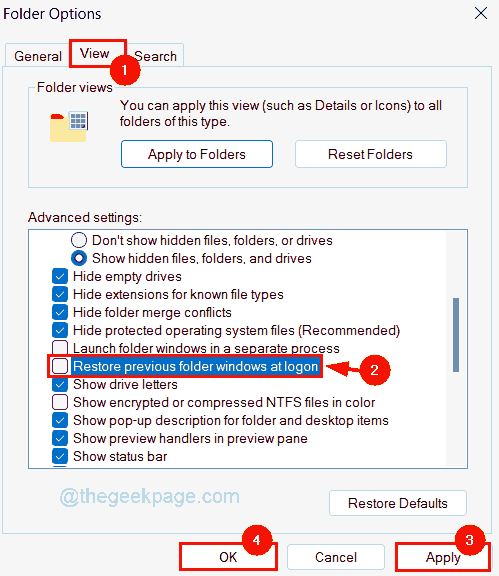Toggle Hide folder merge conflicts checkbox
This screenshot has height=576, width=499.
click(x=60, y=312)
